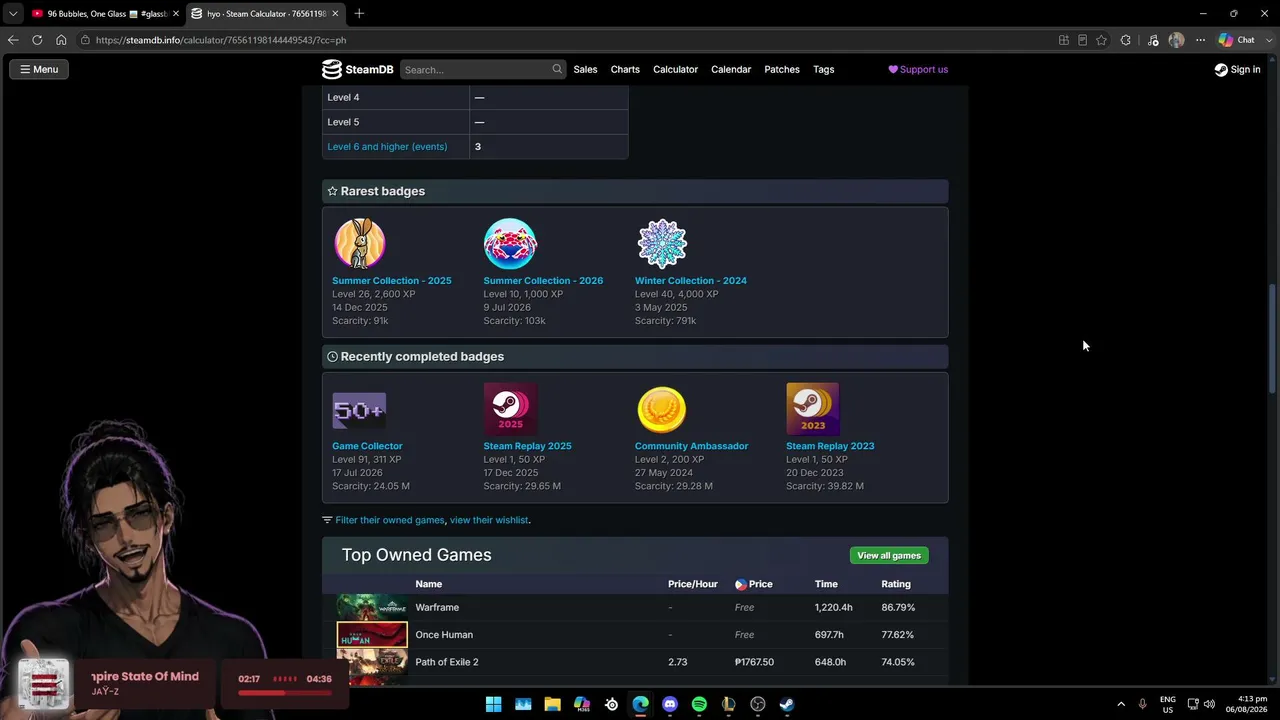The width and height of the screenshot is (1280, 720).
Task: Show hidden system tray icons chevron
Action: pos(1121,704)
